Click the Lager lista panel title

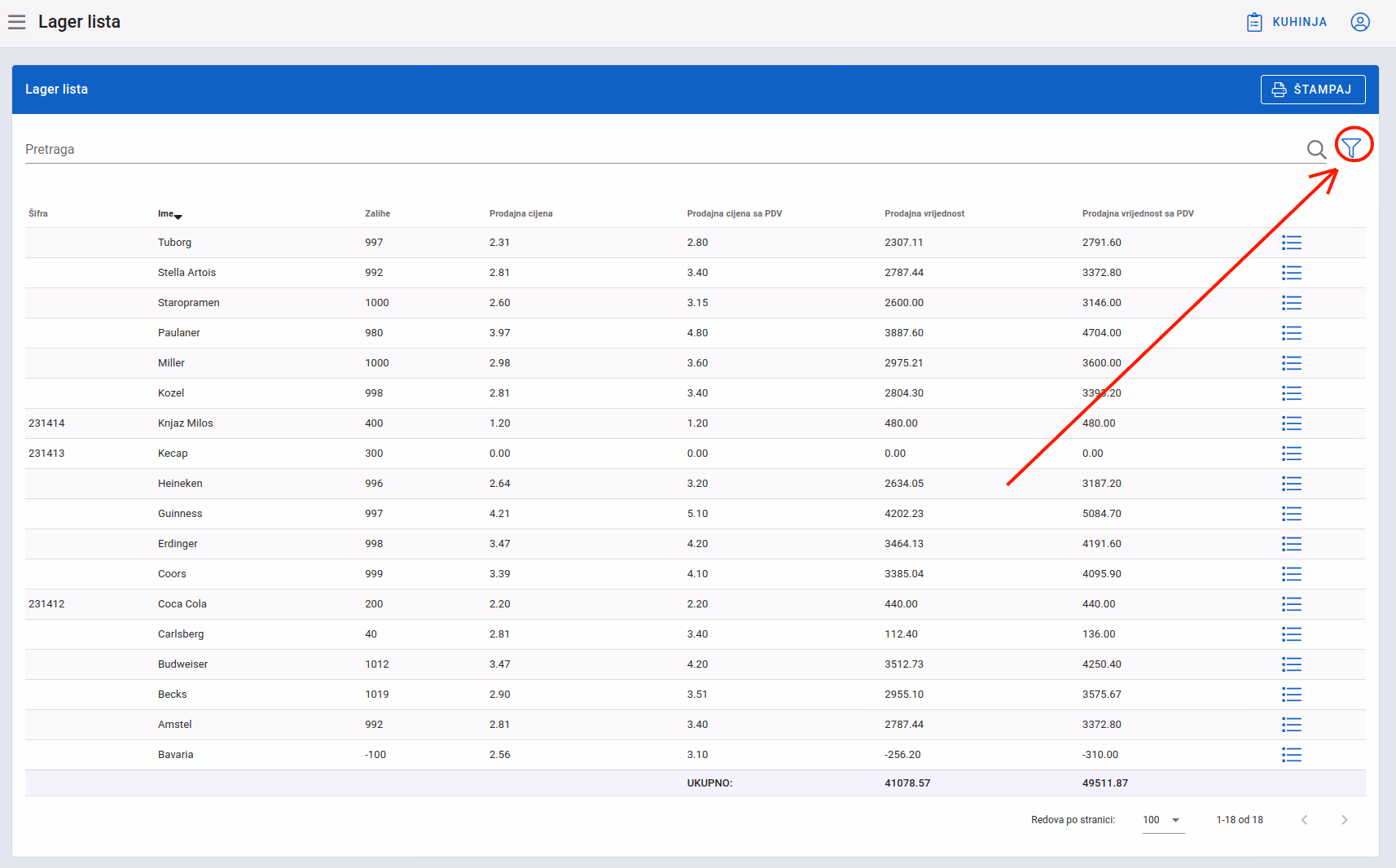[x=56, y=90]
